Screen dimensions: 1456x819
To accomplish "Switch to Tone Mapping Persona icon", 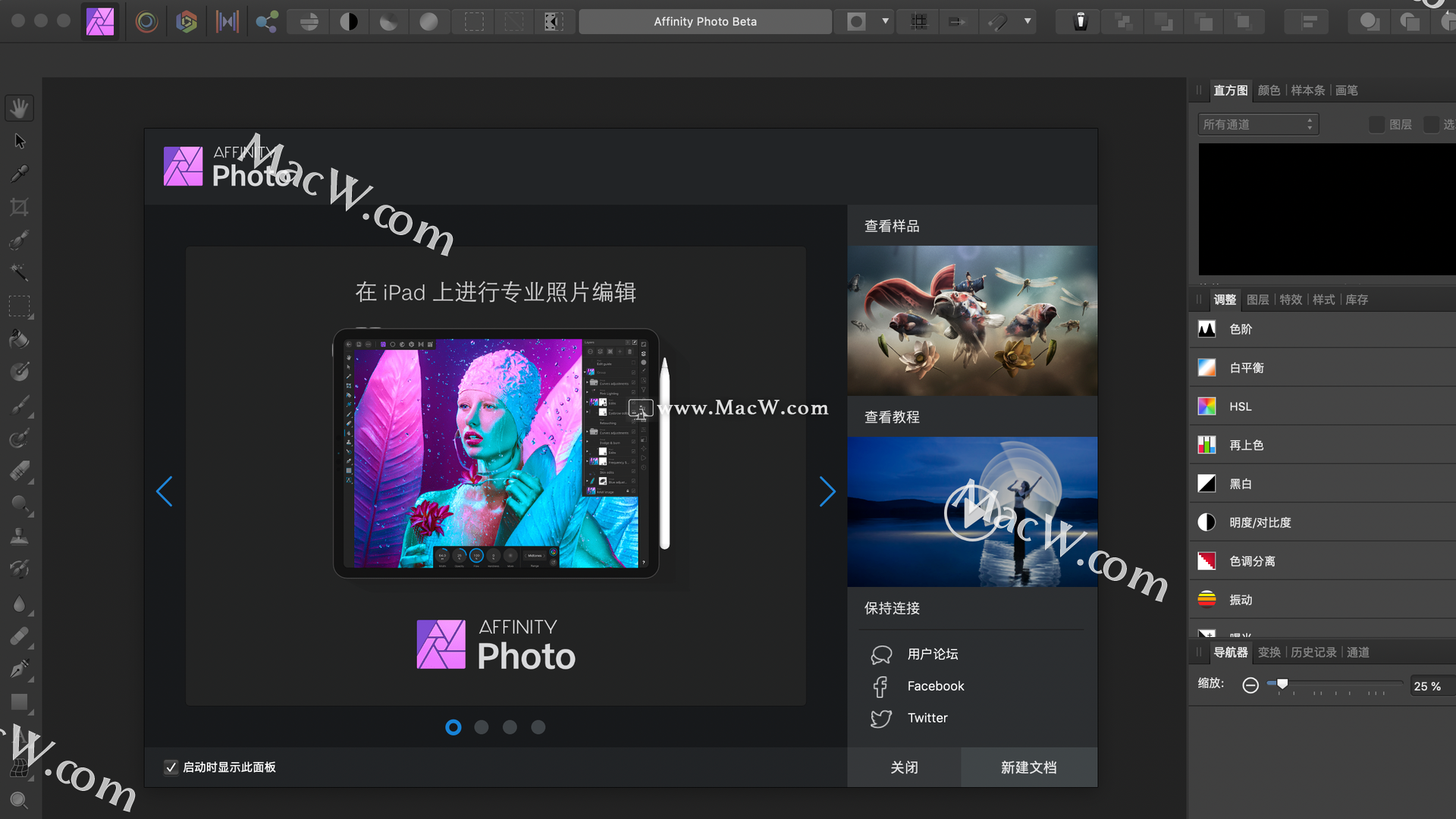I will click(x=227, y=21).
